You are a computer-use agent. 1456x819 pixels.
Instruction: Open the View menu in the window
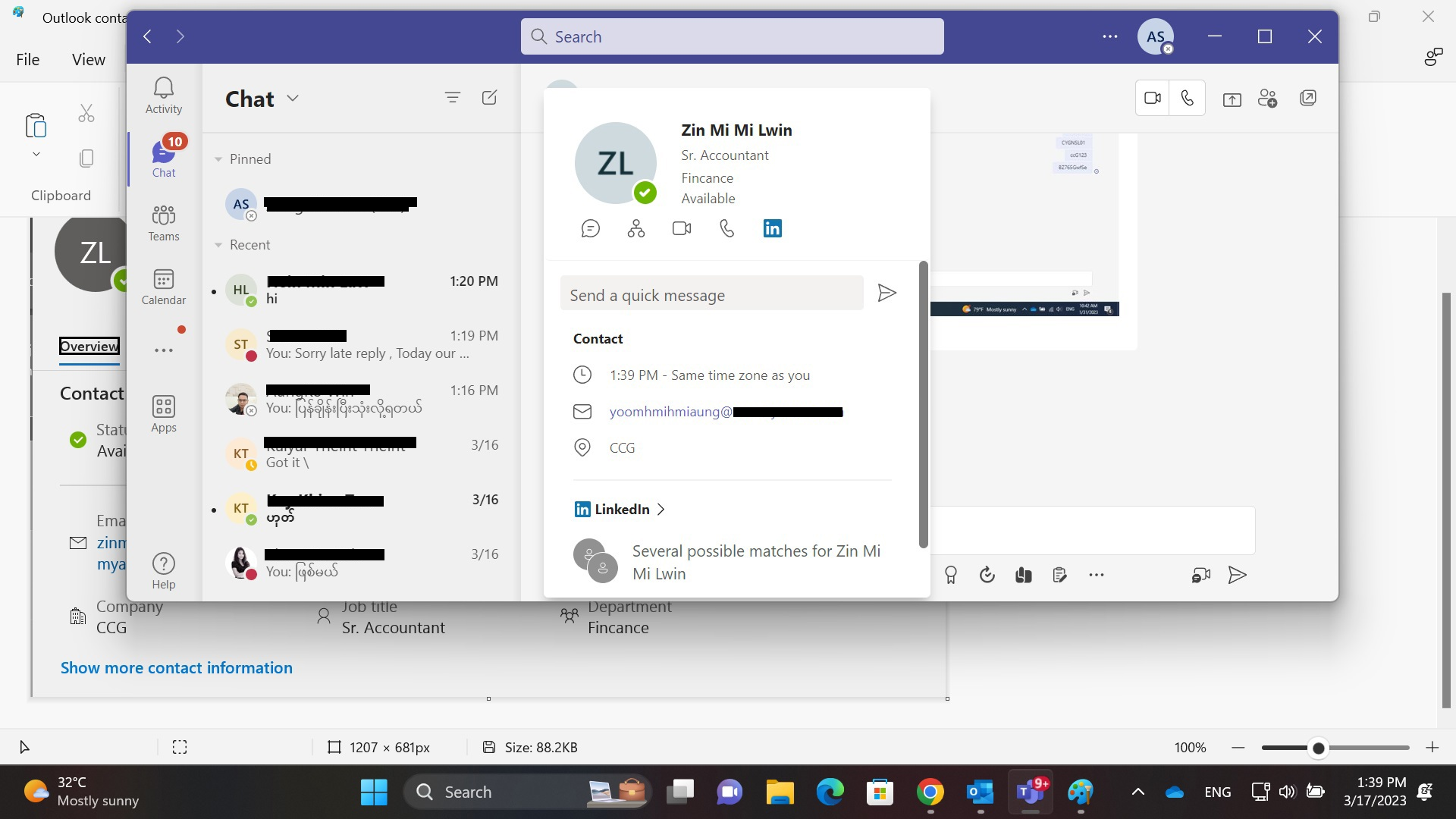click(87, 58)
